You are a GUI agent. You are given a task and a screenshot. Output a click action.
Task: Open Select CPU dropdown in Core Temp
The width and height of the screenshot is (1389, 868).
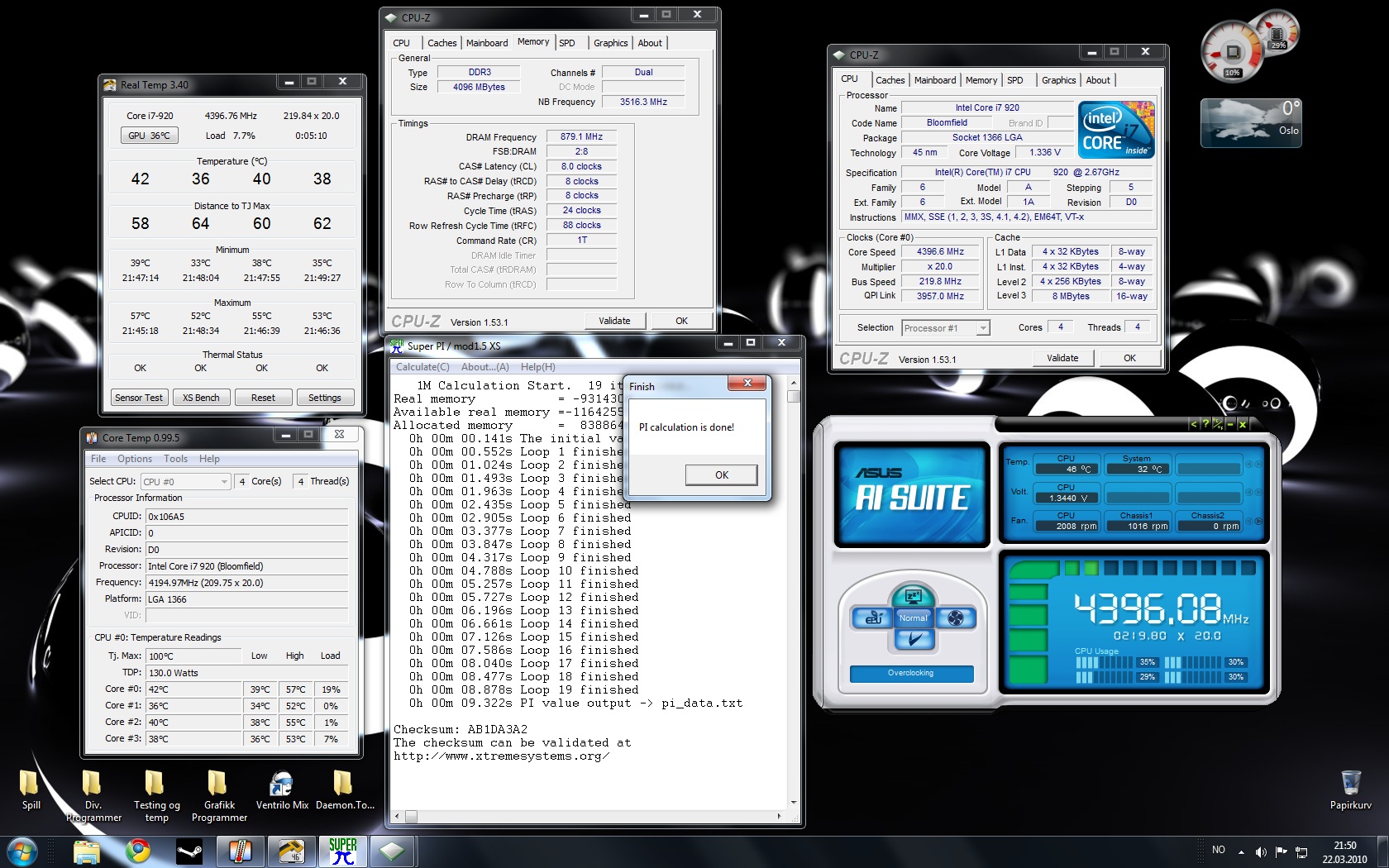(185, 481)
